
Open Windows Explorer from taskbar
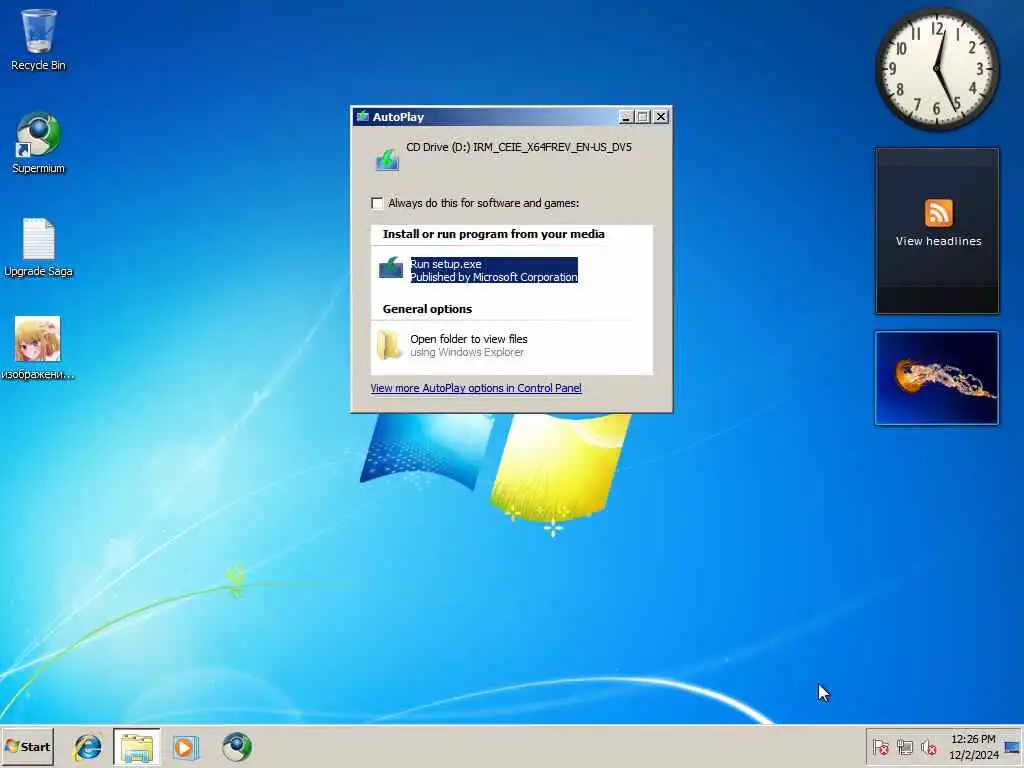click(x=136, y=747)
